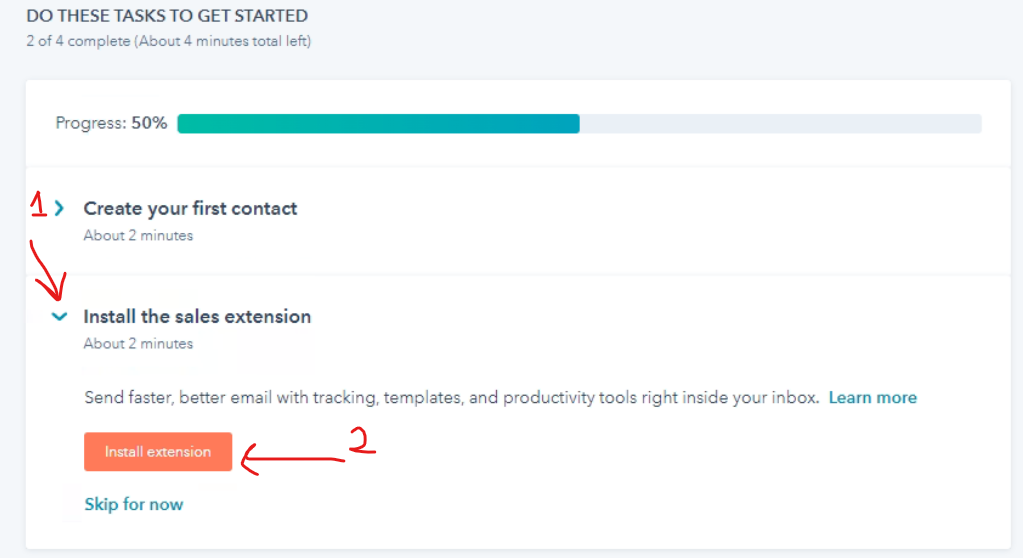Click the empty gray part of progress bar
Viewport: 1023px width, 558px height.
point(780,124)
